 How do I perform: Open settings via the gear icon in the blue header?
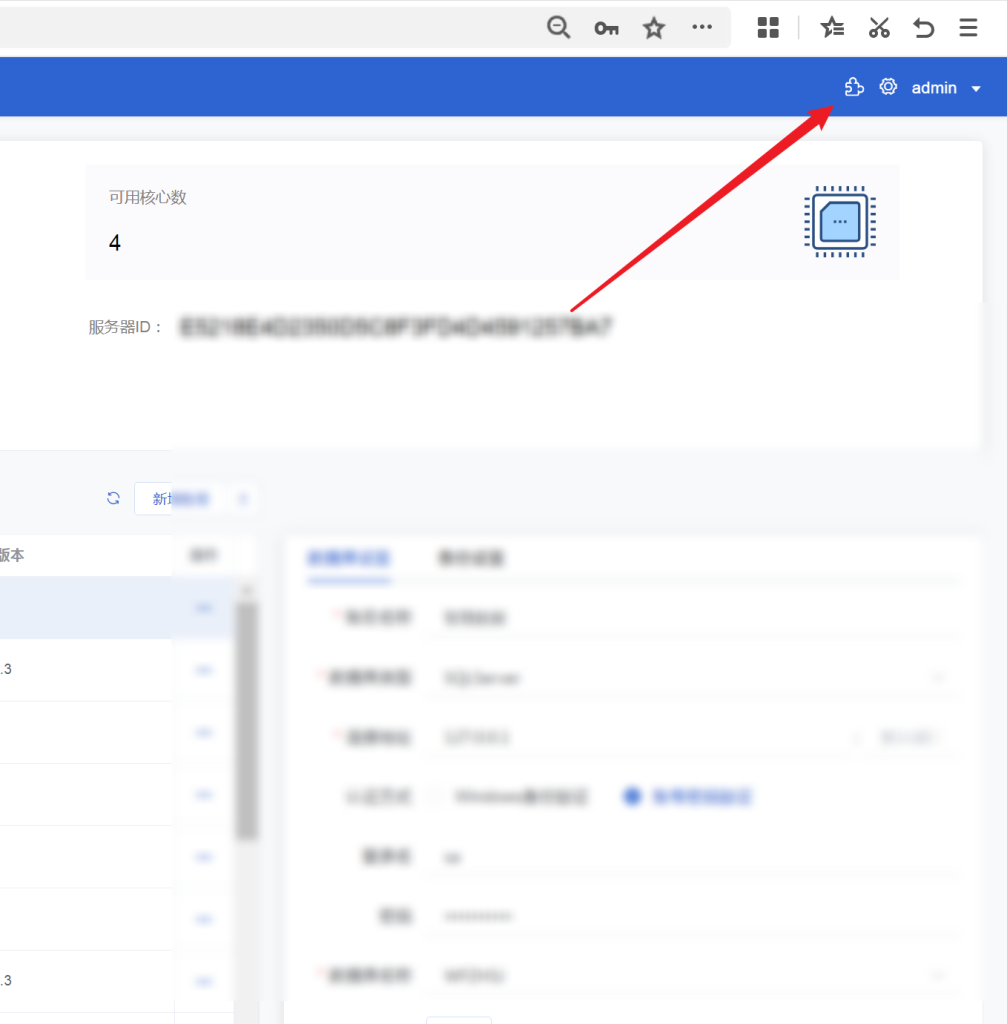888,87
